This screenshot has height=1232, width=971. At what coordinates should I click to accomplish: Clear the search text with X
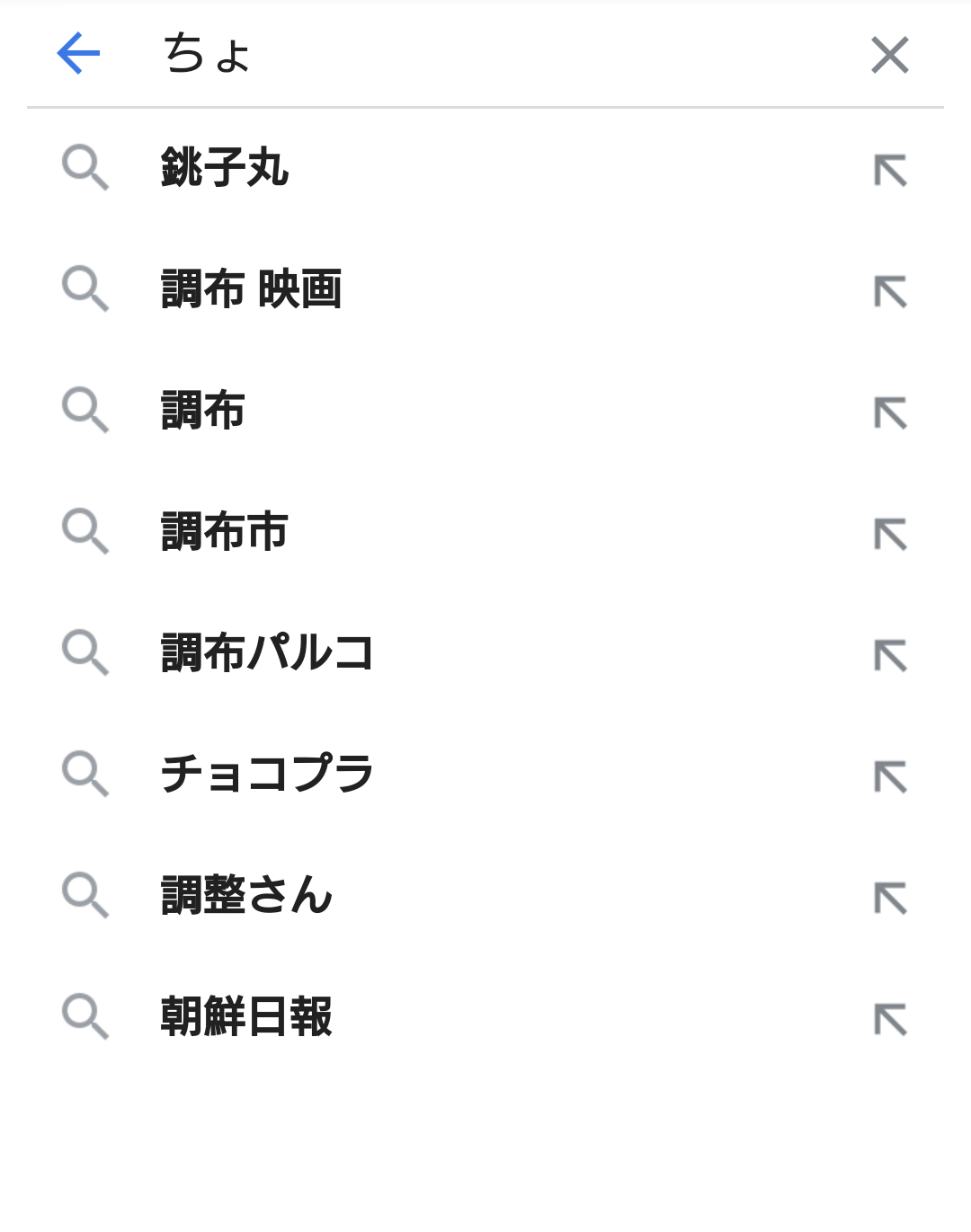[x=890, y=55]
